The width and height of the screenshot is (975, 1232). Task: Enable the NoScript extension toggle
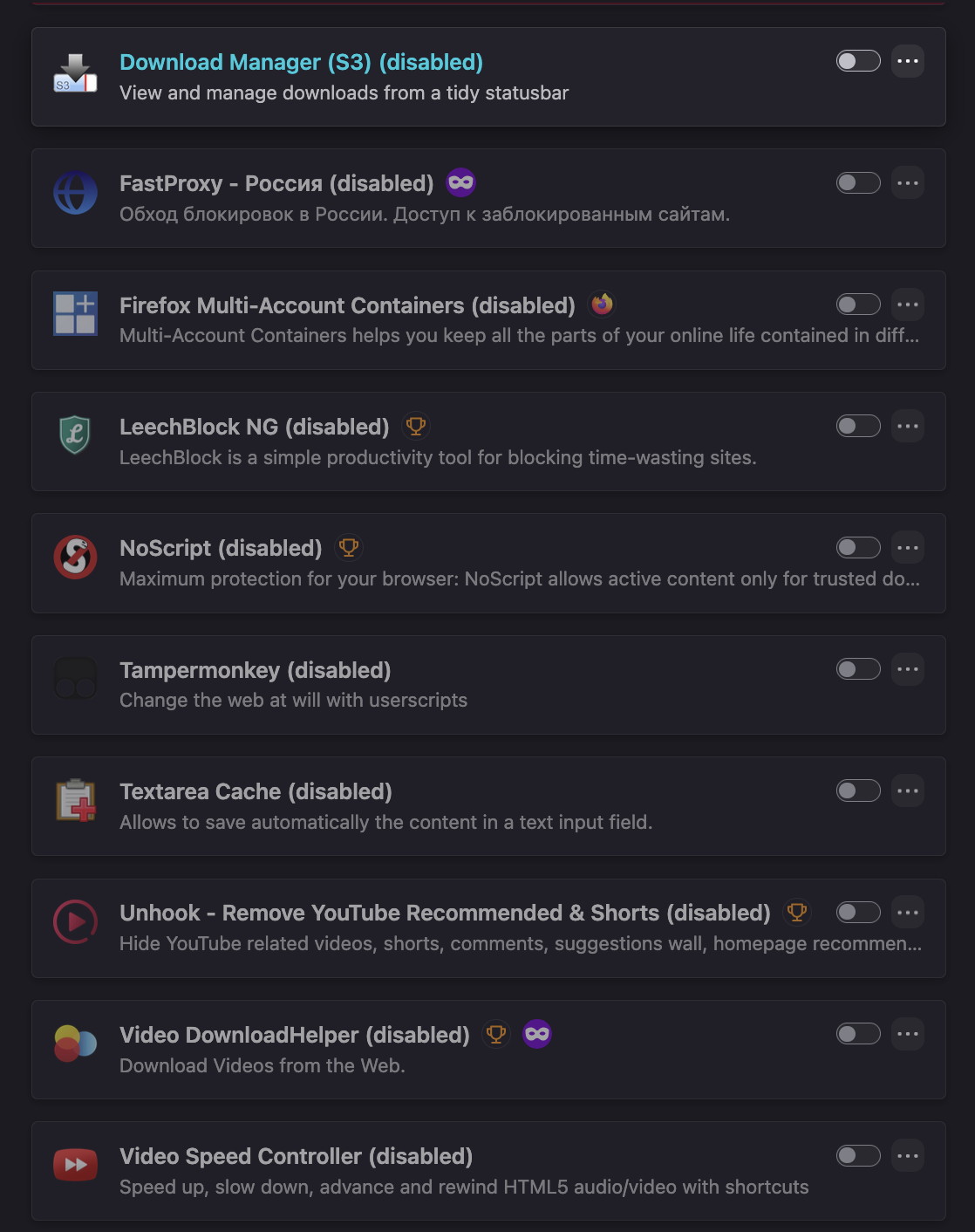point(858,547)
